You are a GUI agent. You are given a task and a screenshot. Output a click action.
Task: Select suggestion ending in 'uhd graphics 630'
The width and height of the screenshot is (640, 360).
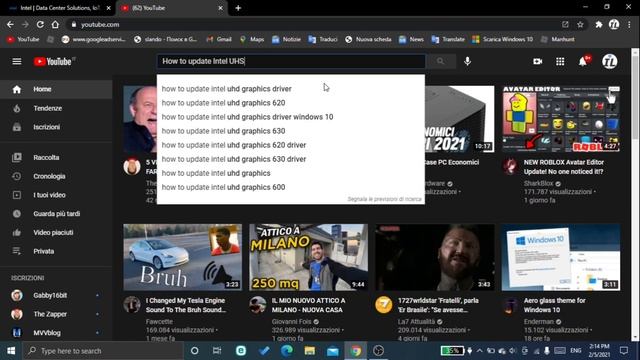(291, 131)
